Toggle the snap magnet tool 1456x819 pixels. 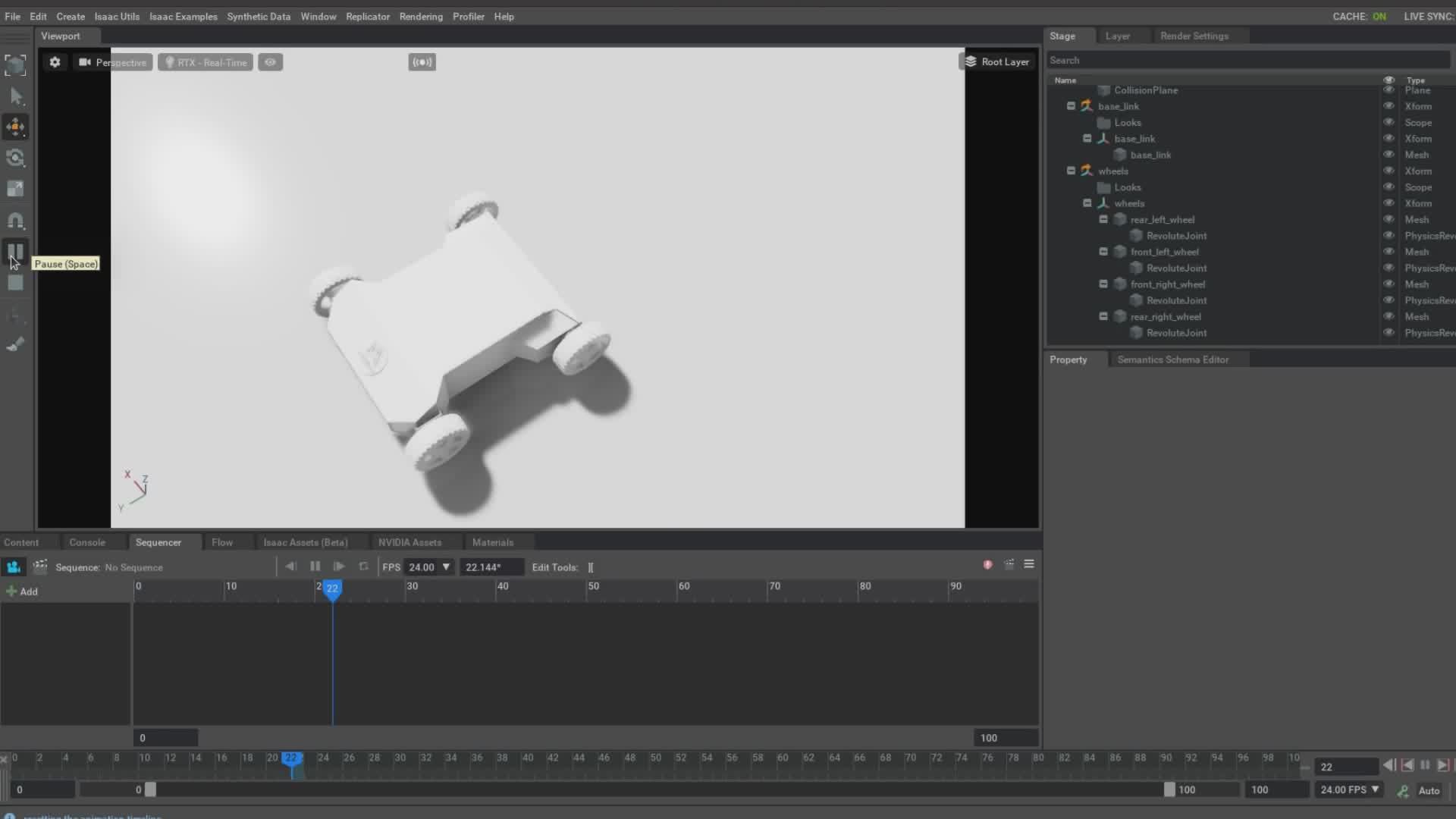click(x=15, y=221)
